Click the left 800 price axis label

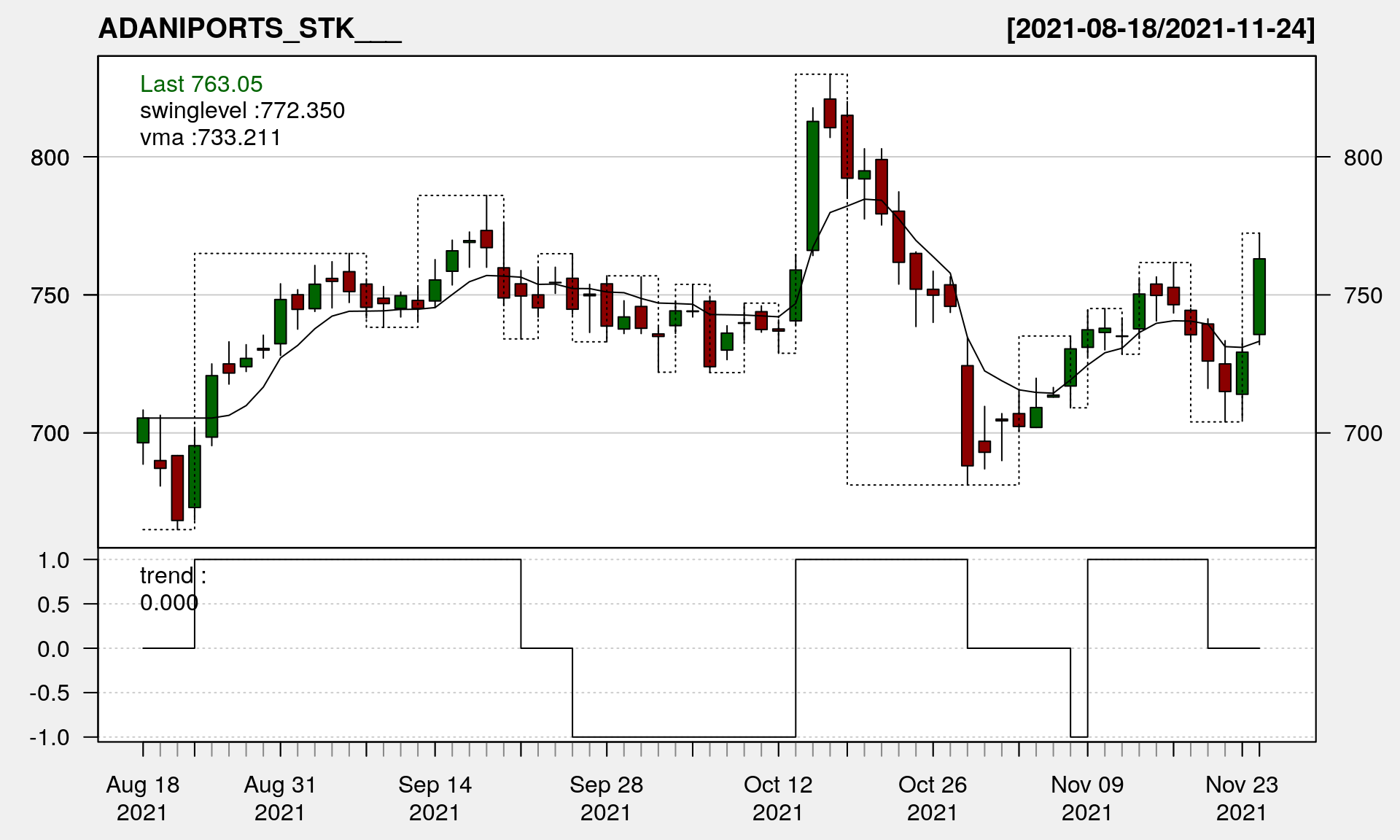(x=50, y=157)
